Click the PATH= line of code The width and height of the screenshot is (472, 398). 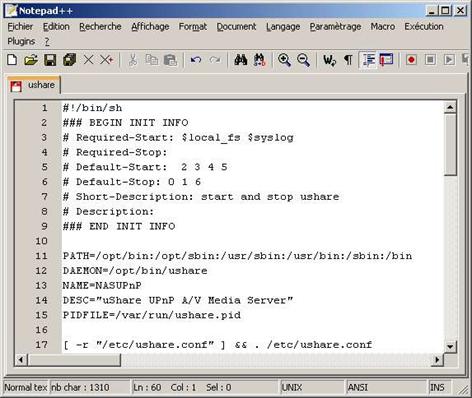click(237, 256)
